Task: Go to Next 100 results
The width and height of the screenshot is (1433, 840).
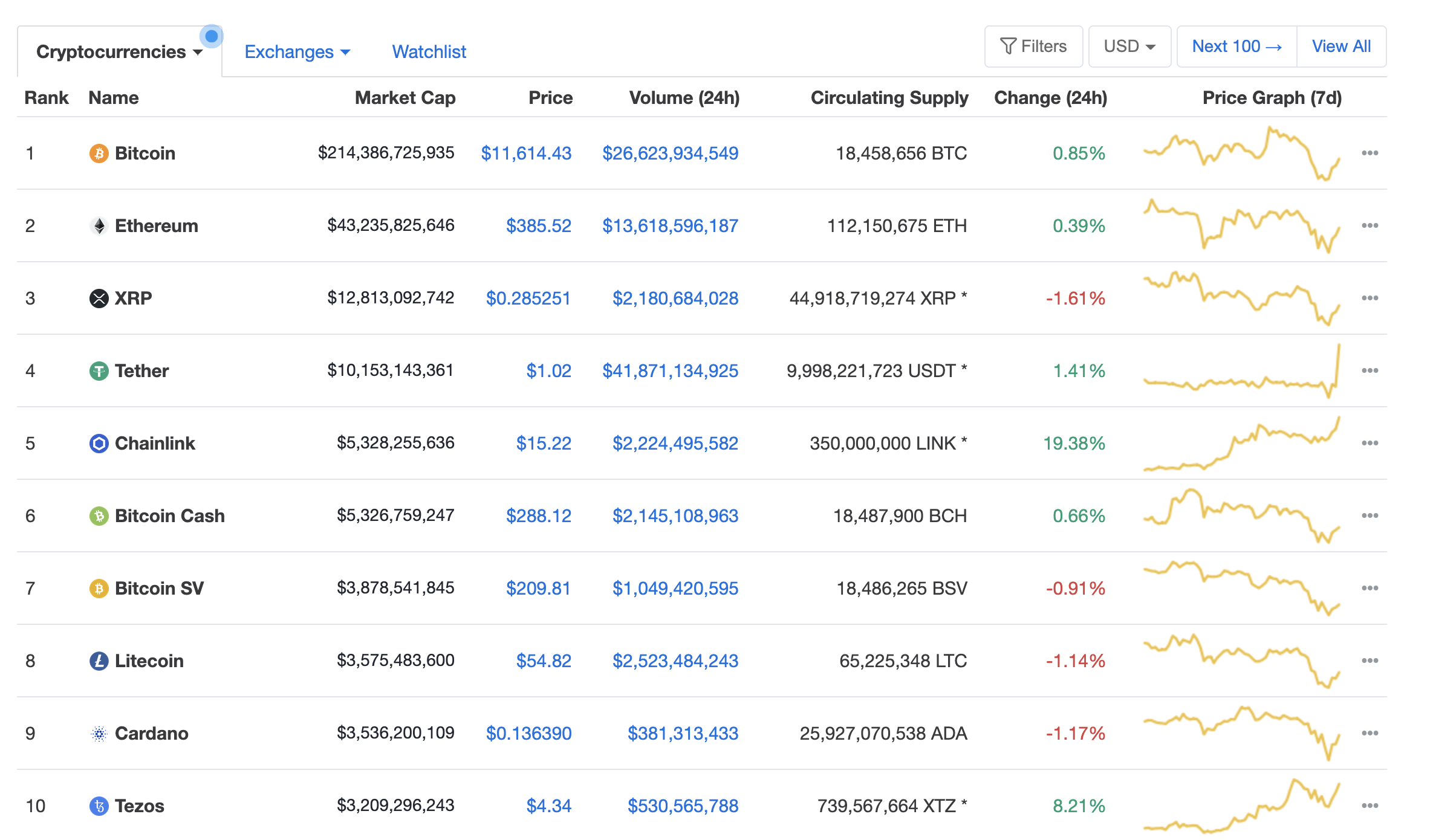Action: [1236, 47]
